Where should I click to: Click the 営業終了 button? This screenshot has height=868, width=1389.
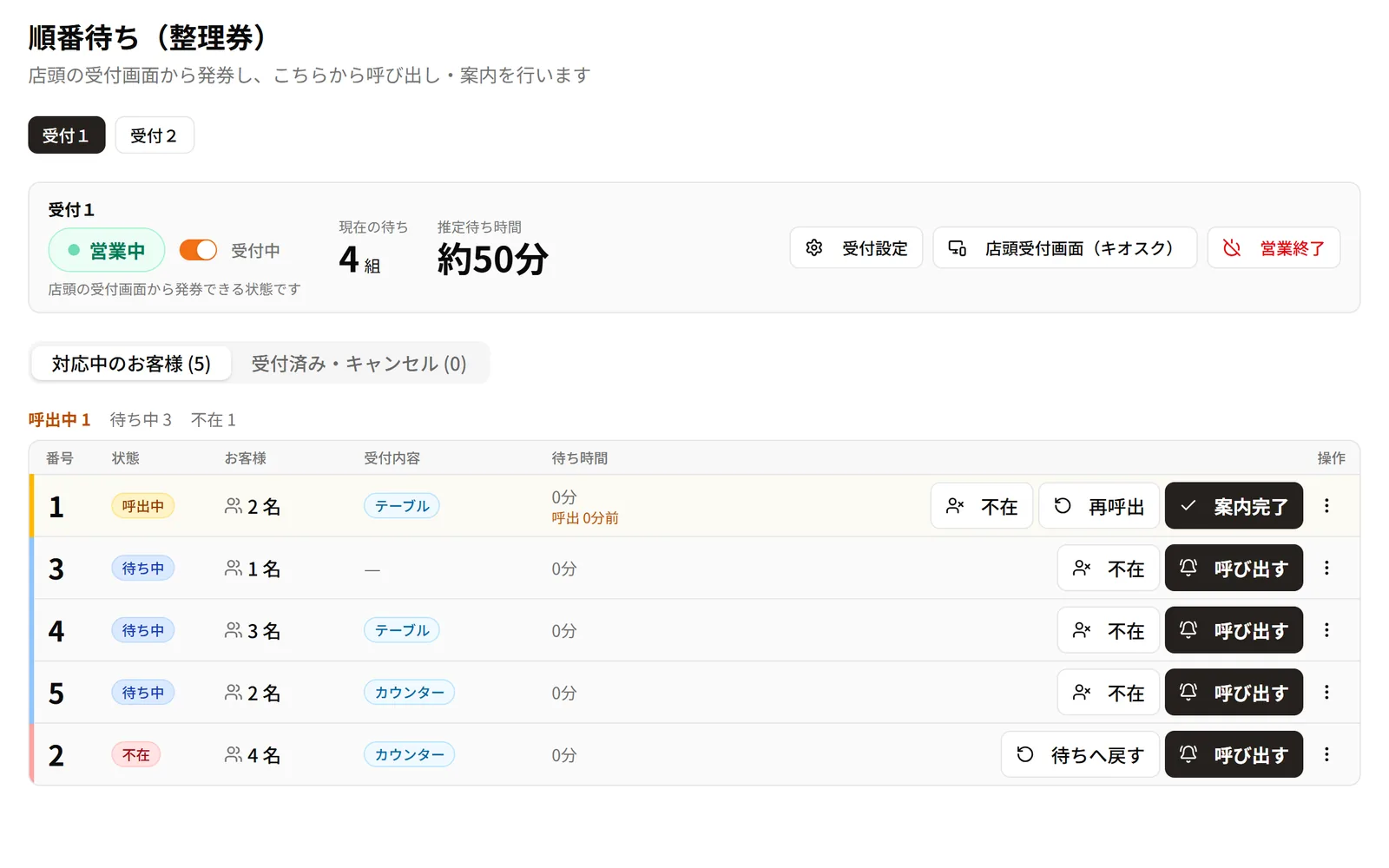point(1274,248)
